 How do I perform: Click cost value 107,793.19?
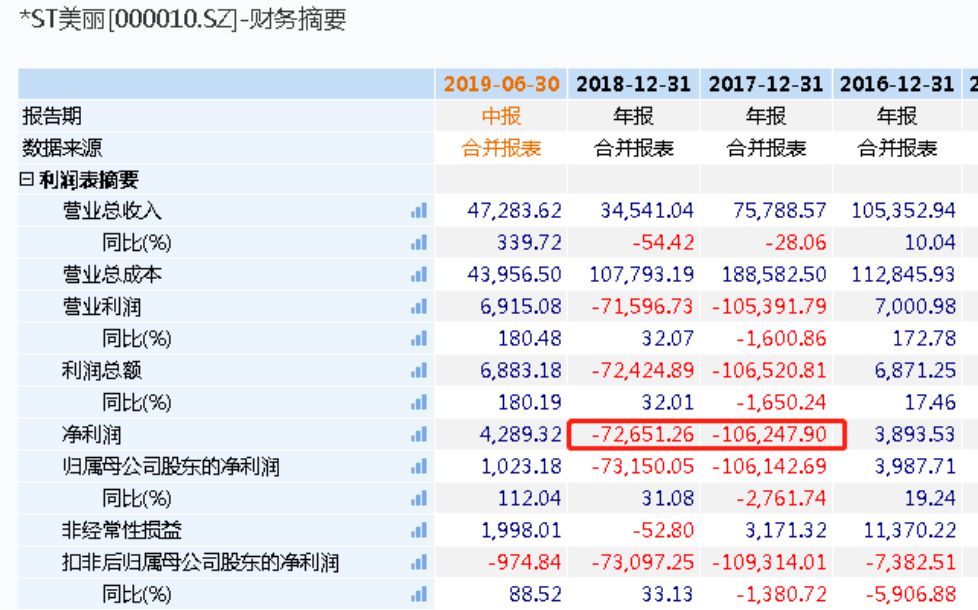coord(642,274)
